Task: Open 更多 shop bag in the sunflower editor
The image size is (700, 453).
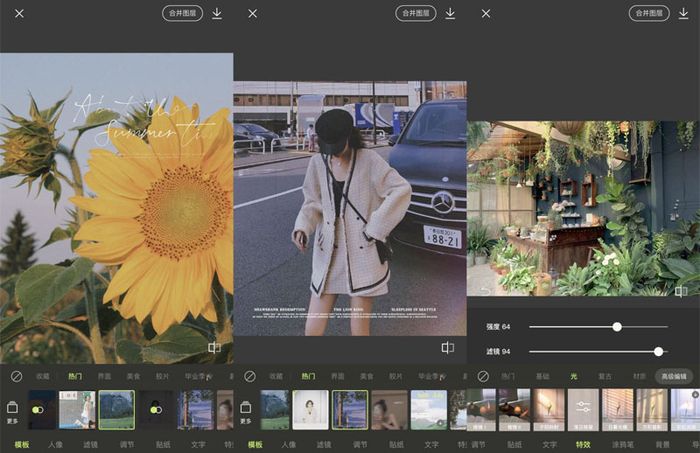Action: 12,412
